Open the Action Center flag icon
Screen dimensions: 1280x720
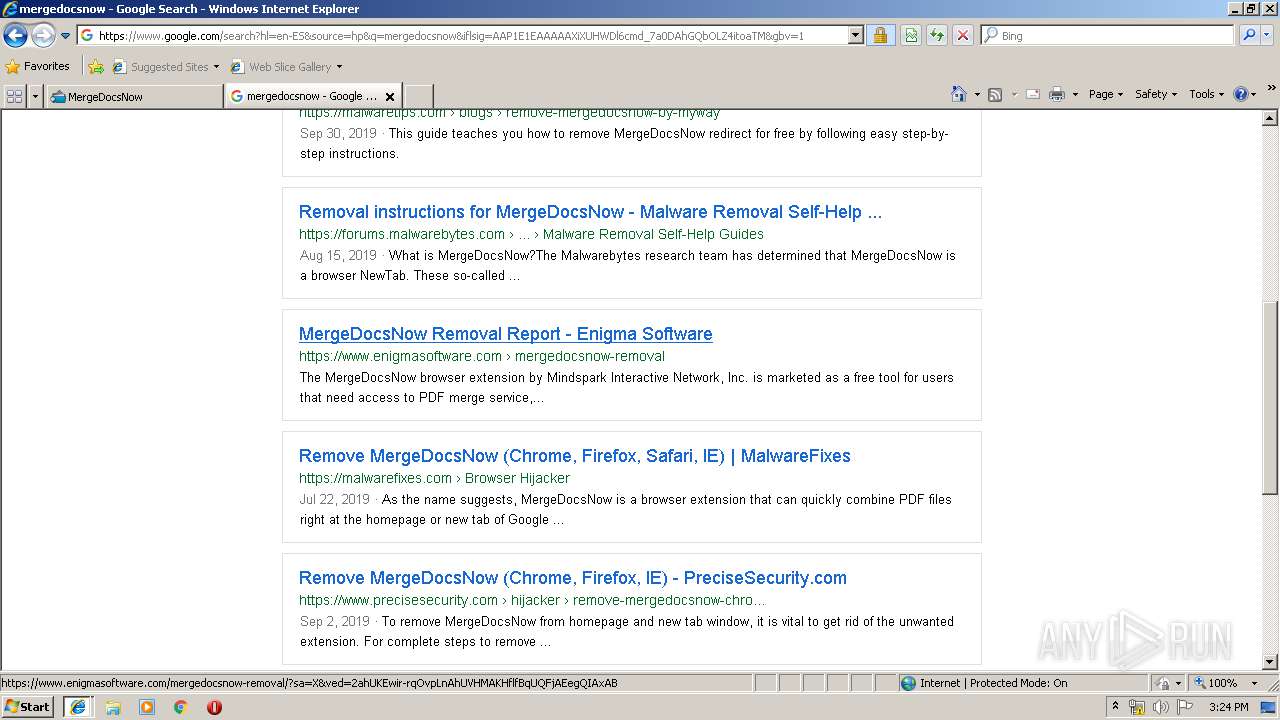tap(1185, 707)
